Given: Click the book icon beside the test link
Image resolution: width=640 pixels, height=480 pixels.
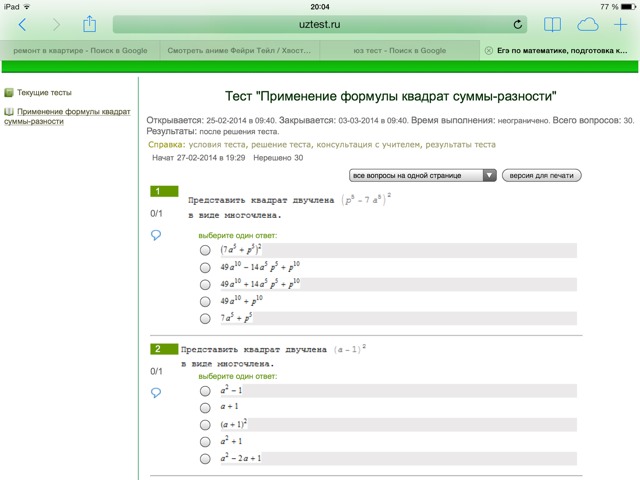Looking at the screenshot, I should click(9, 111).
